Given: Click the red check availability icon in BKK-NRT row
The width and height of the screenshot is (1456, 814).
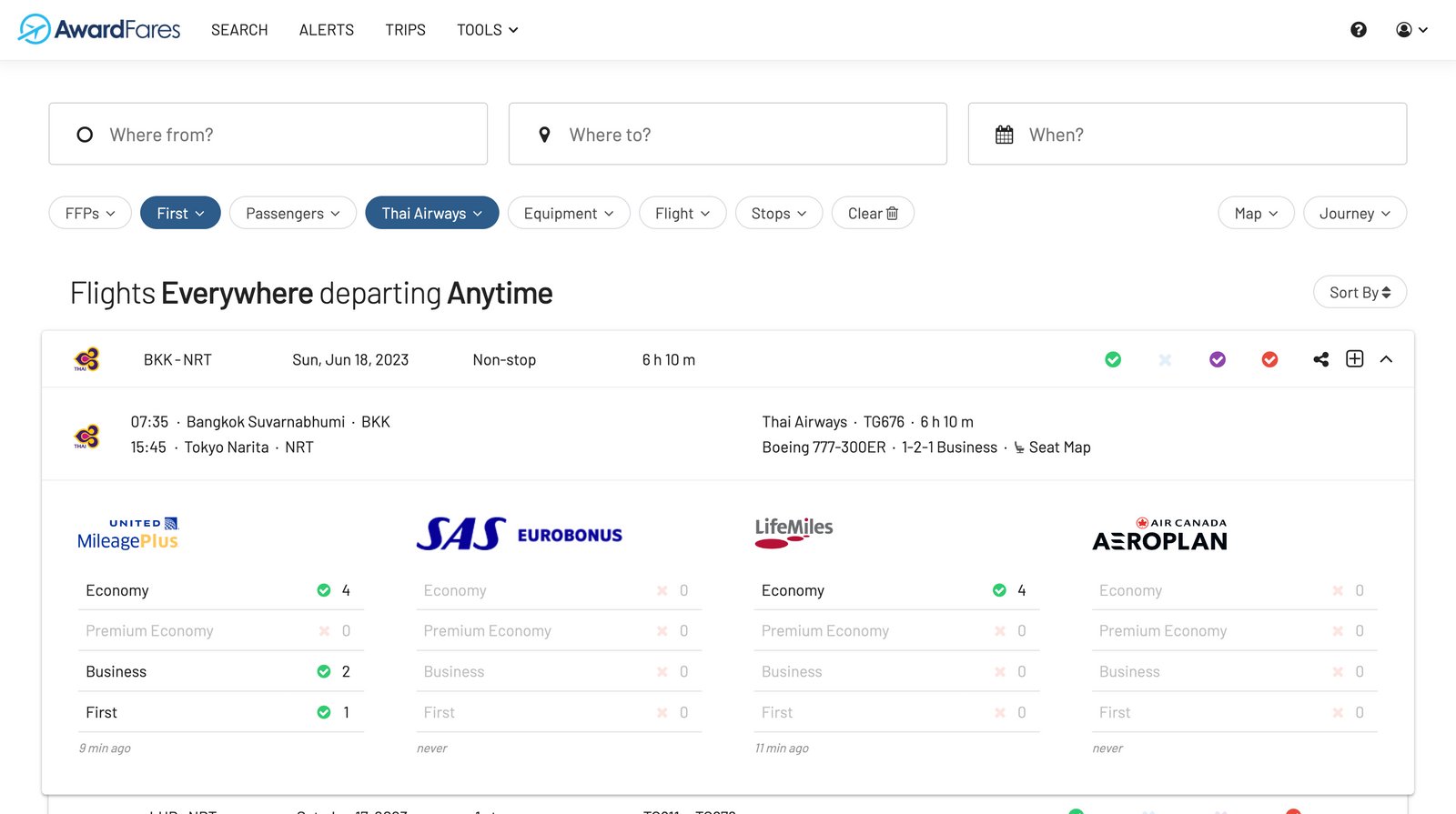Looking at the screenshot, I should (x=1270, y=359).
